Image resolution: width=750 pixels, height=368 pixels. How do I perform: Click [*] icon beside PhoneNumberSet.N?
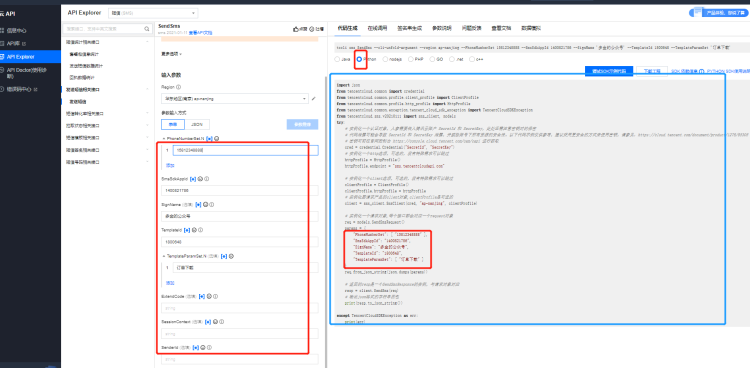pos(209,138)
